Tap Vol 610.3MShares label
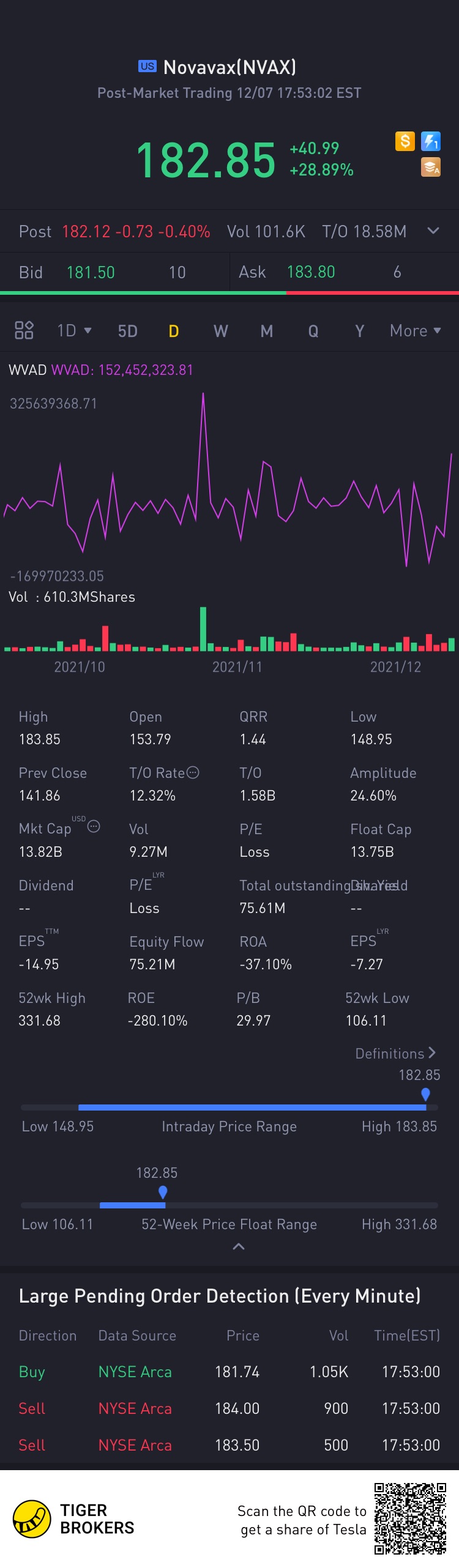Image resolution: width=459 pixels, height=1568 pixels. (72, 597)
